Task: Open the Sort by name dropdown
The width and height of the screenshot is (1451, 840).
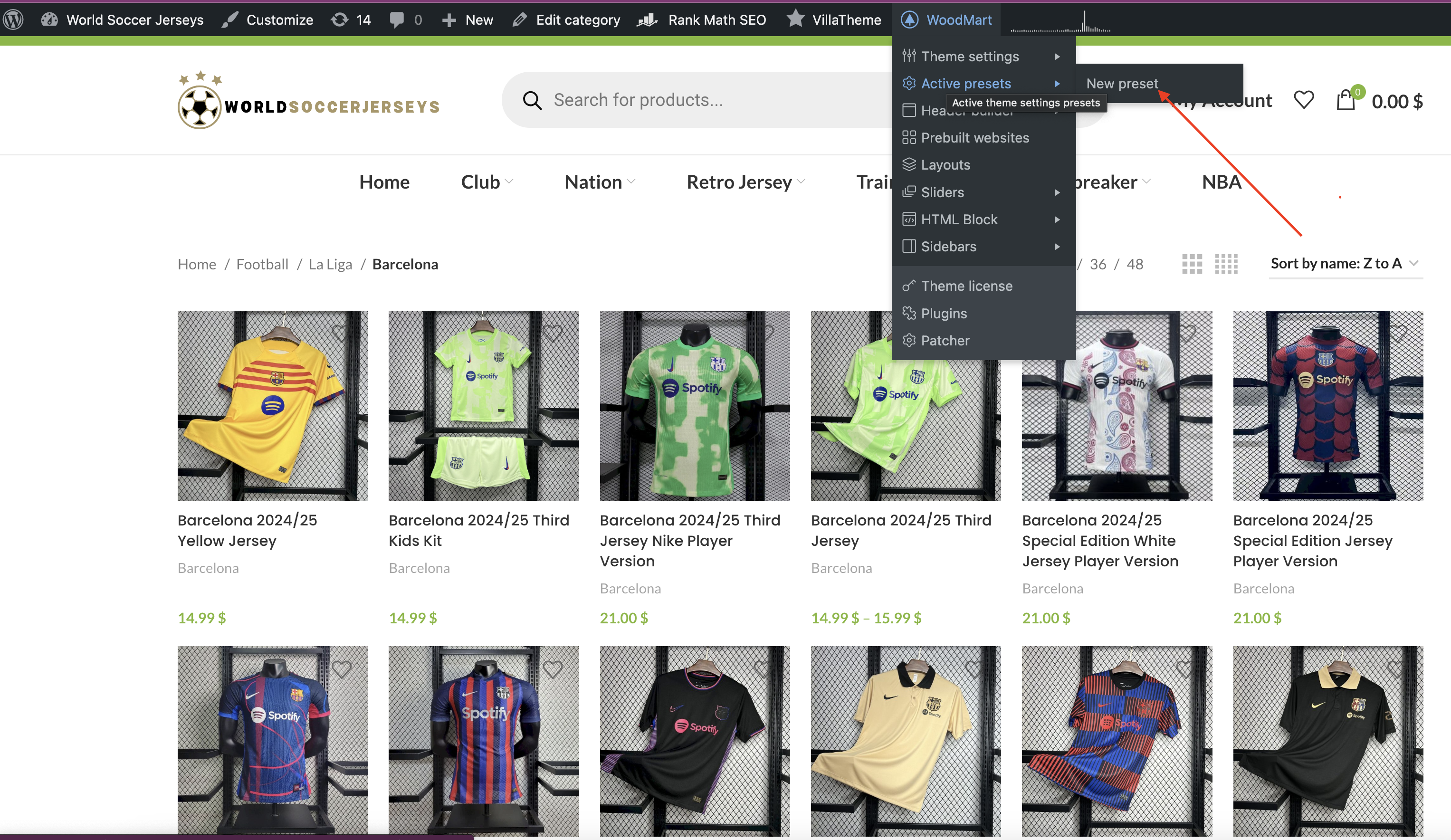Action: [x=1345, y=264]
